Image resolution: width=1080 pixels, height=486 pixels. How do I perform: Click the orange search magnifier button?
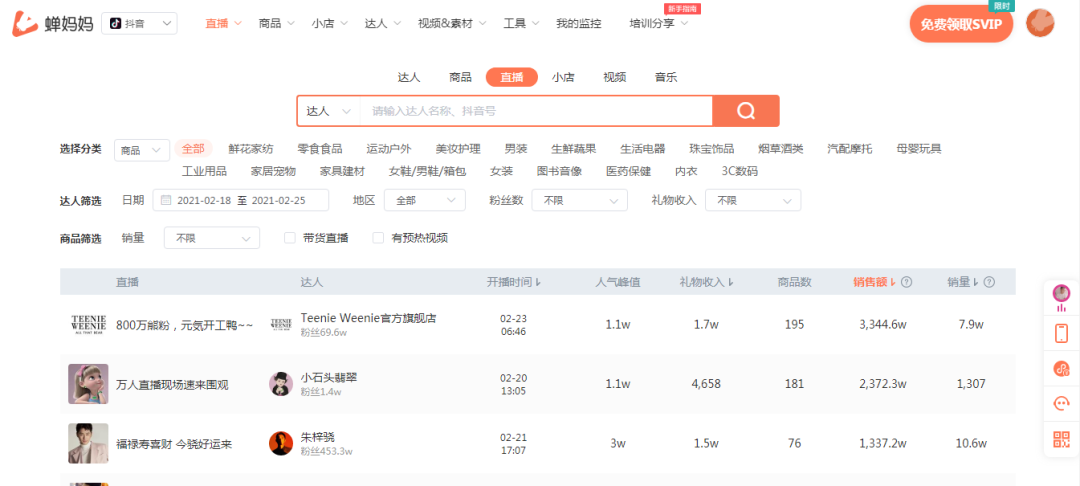[746, 111]
